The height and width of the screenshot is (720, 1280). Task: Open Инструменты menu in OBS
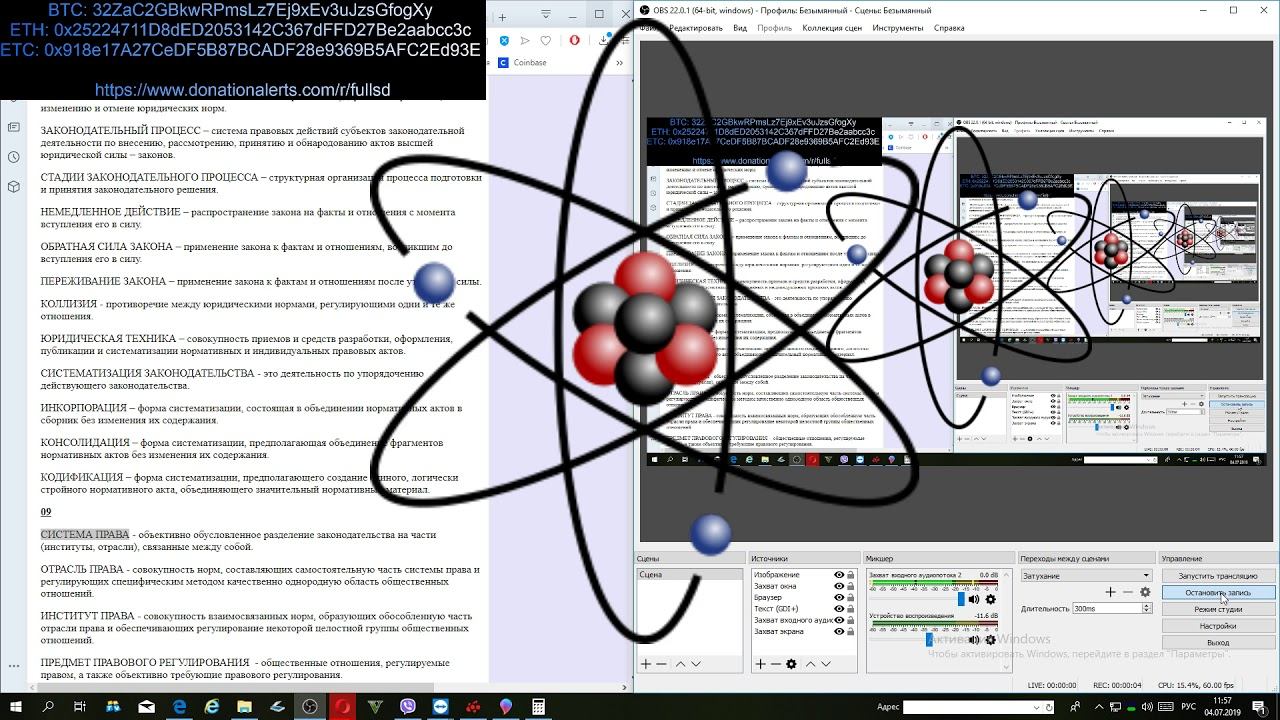tap(898, 28)
